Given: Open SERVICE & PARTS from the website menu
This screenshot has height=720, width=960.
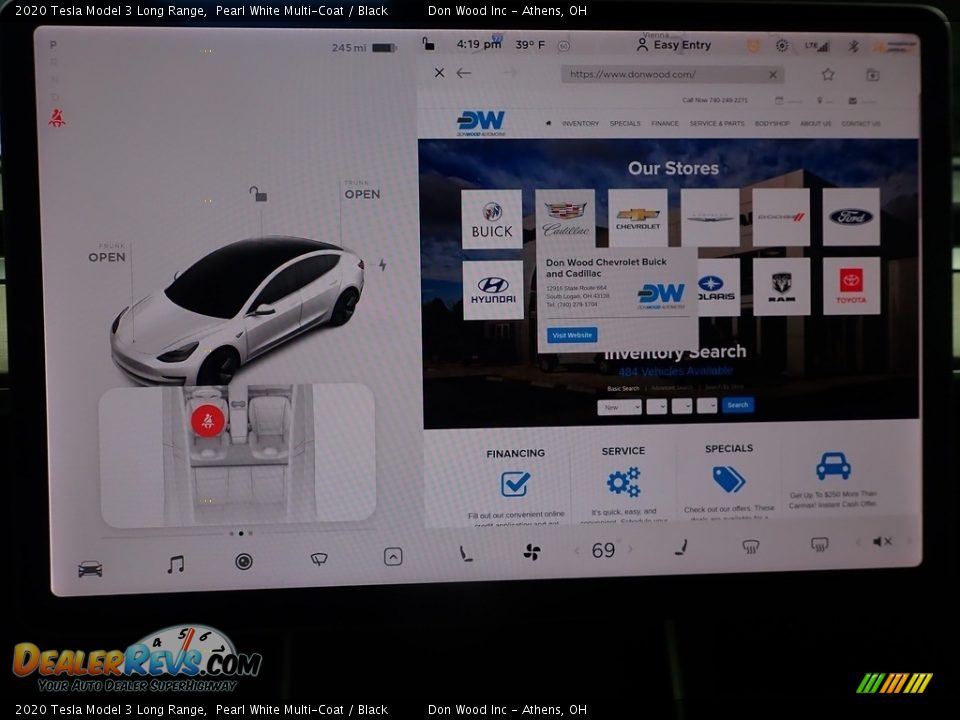Looking at the screenshot, I should pos(715,123).
